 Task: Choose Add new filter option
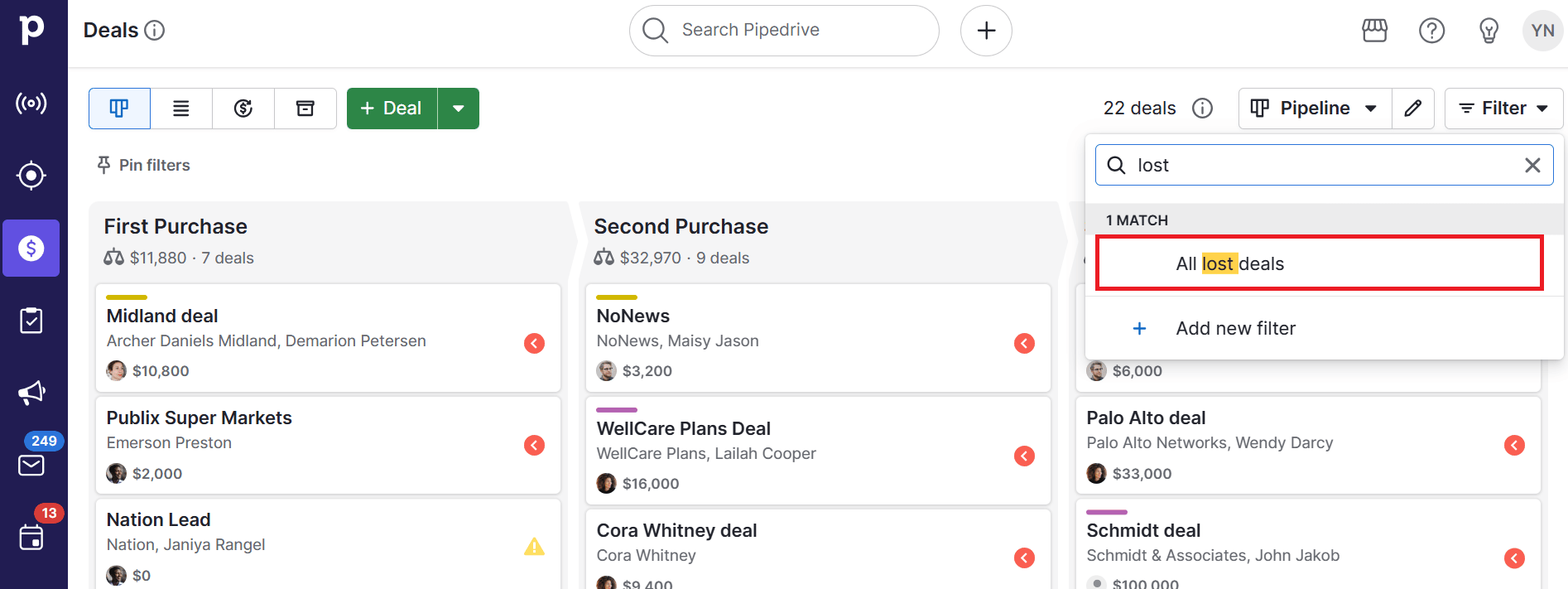click(1235, 329)
